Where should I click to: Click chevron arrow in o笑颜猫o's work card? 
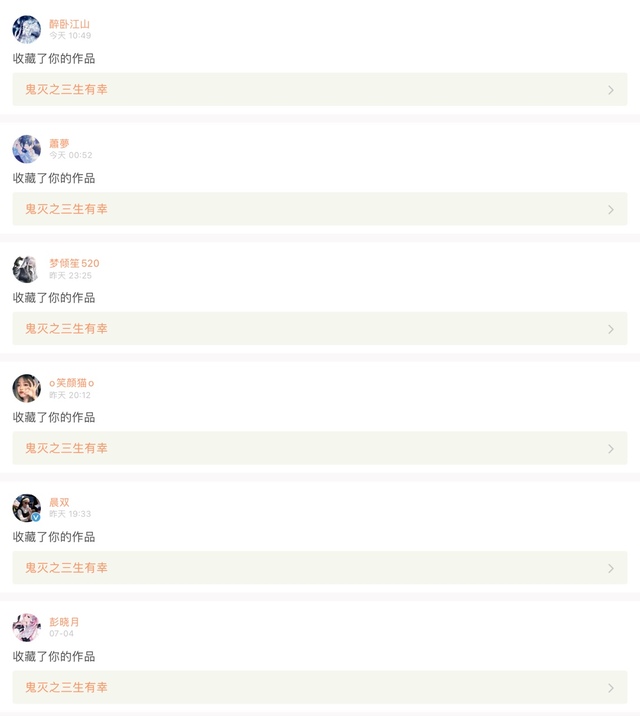pos(611,449)
